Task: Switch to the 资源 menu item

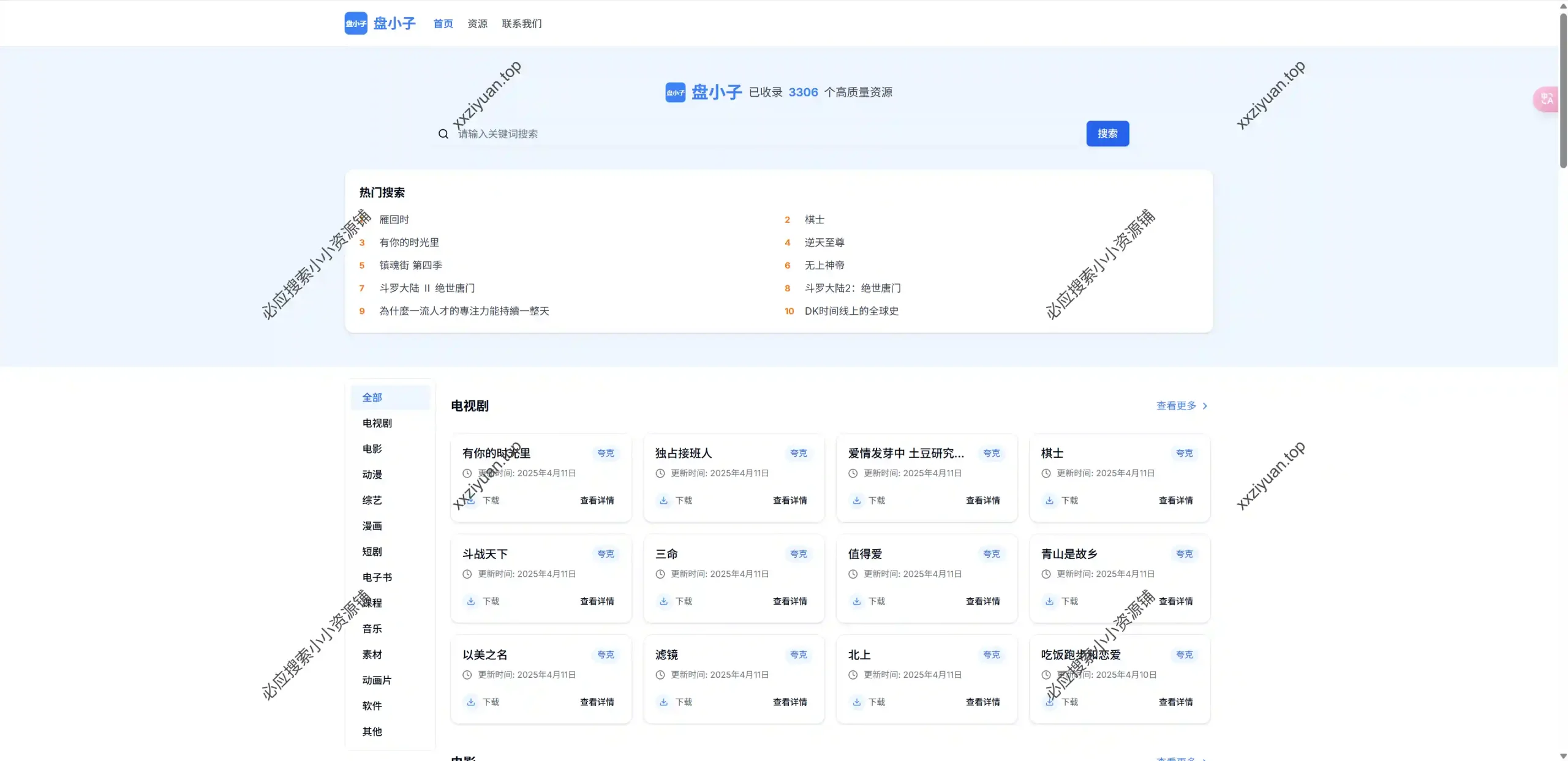Action: pyautogui.click(x=477, y=23)
